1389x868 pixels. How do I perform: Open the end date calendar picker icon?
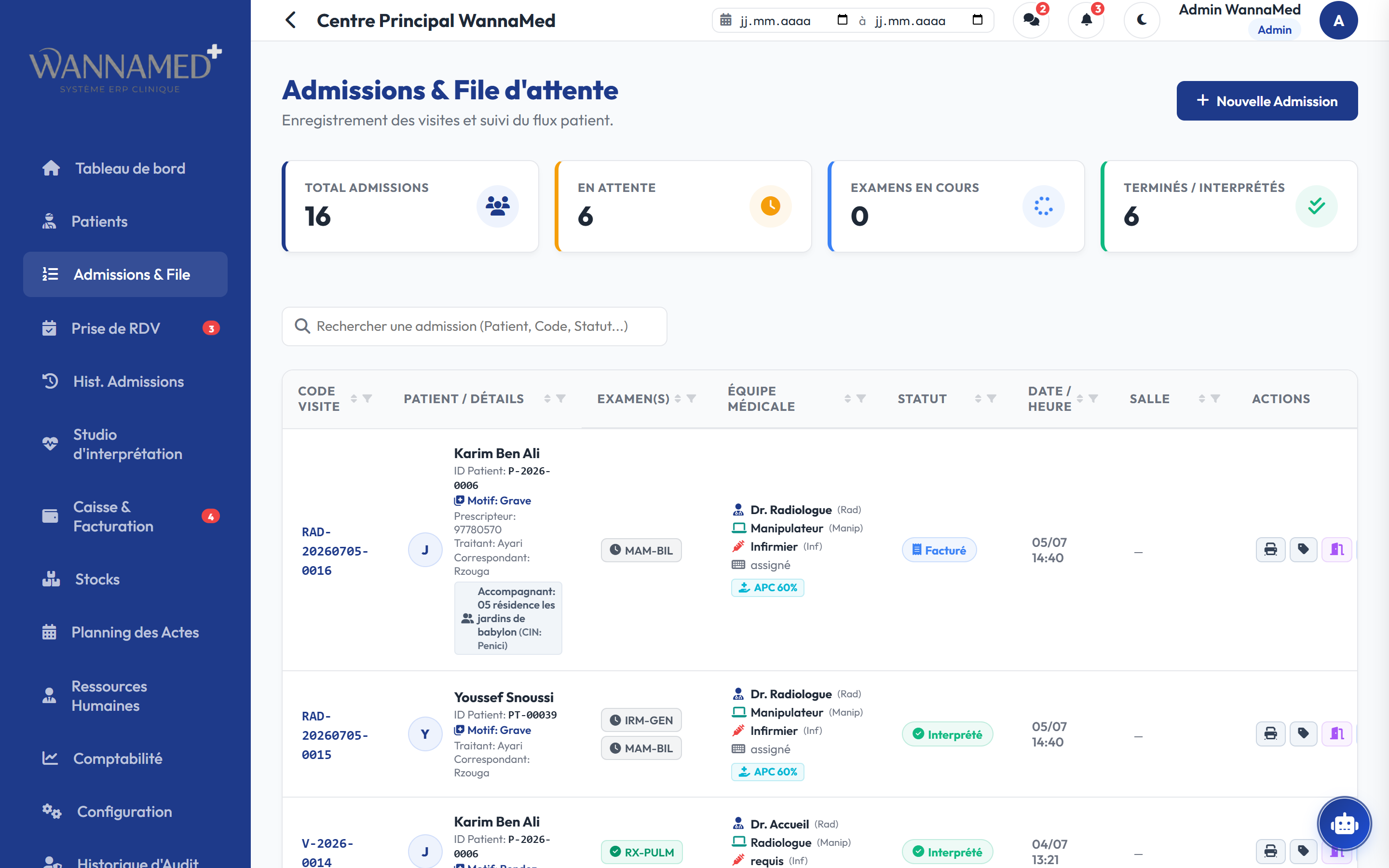click(977, 20)
